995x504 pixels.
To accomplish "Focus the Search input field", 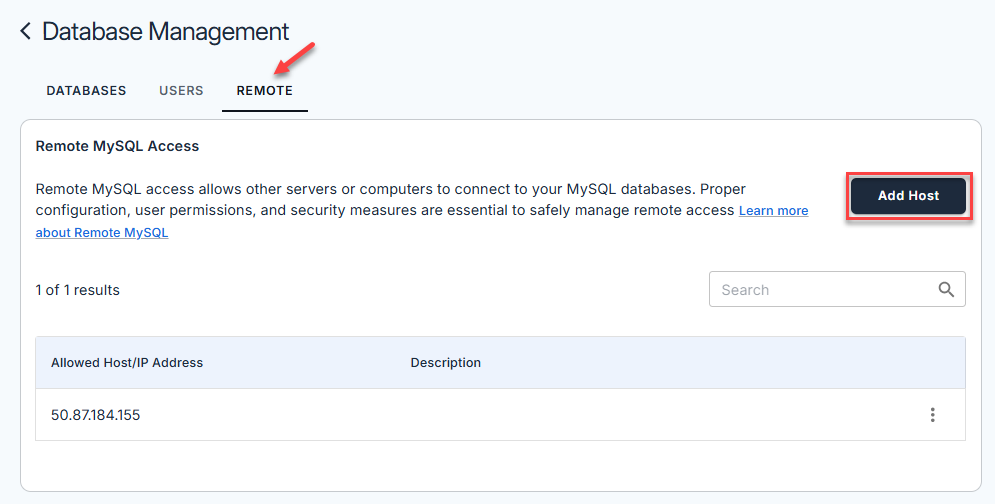I will [x=820, y=290].
